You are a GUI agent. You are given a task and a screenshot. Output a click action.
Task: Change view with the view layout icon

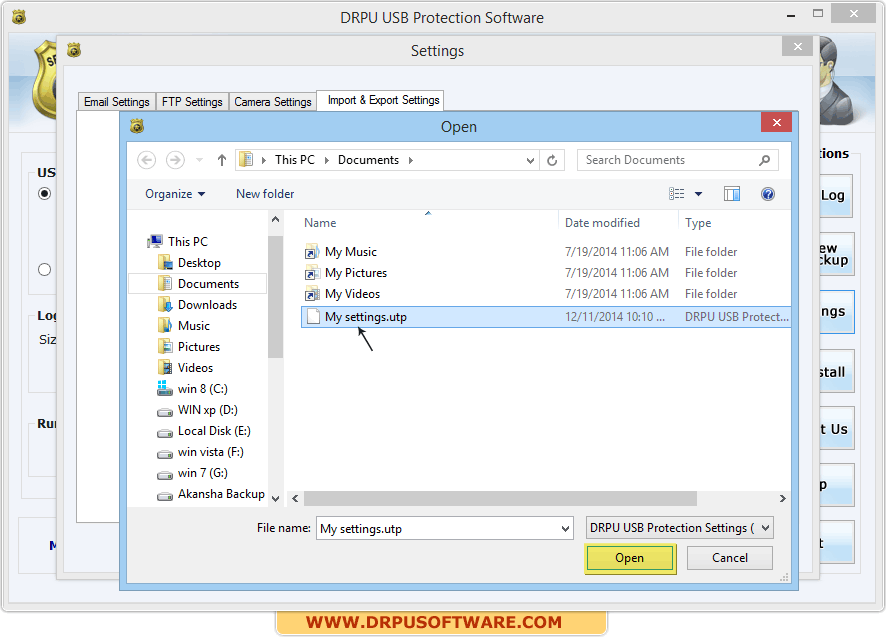point(676,194)
